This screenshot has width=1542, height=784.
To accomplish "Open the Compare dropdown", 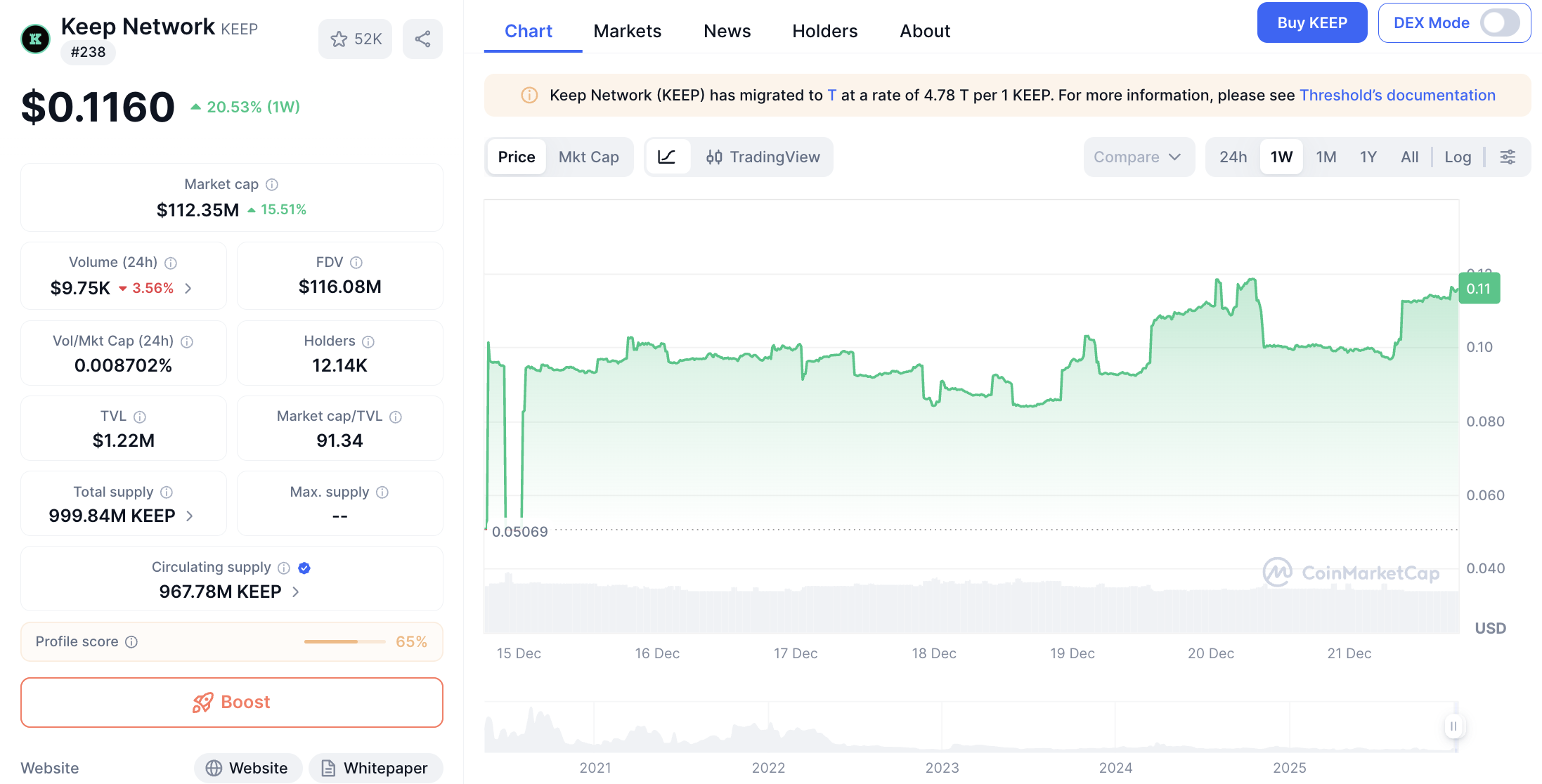I will [x=1137, y=157].
